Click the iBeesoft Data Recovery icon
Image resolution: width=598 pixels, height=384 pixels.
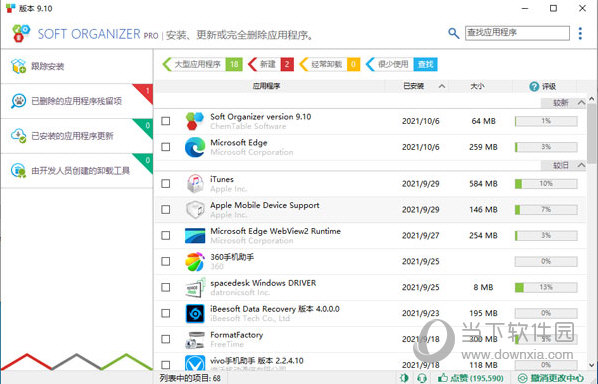coord(195,313)
